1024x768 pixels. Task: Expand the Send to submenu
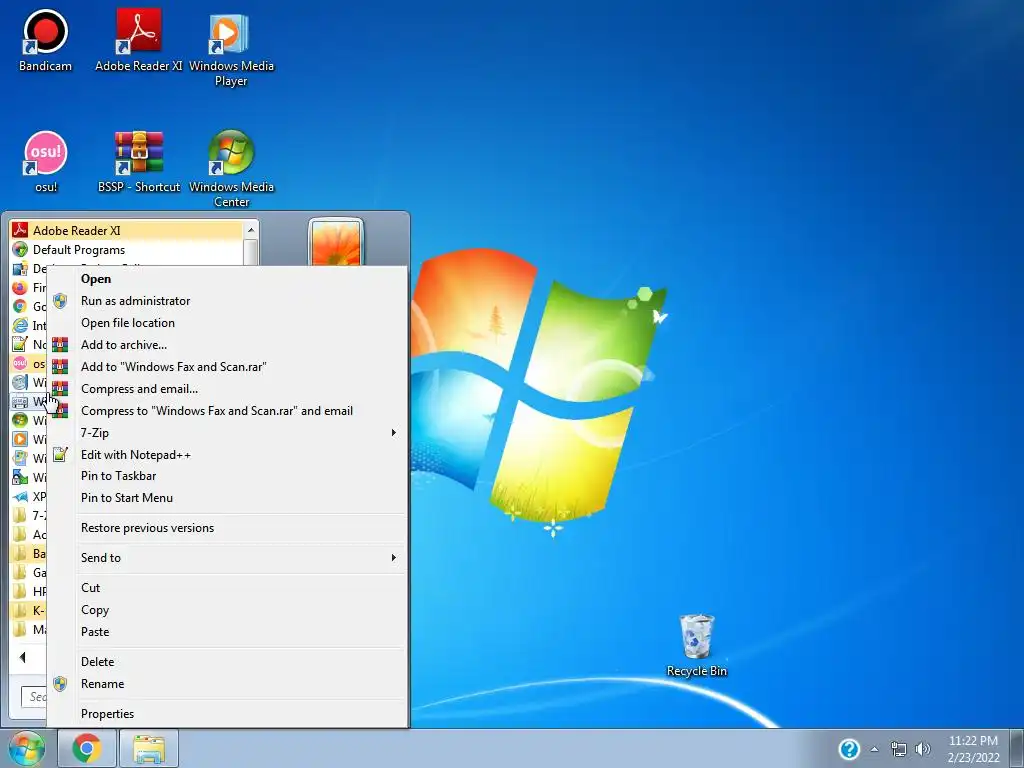point(228,558)
